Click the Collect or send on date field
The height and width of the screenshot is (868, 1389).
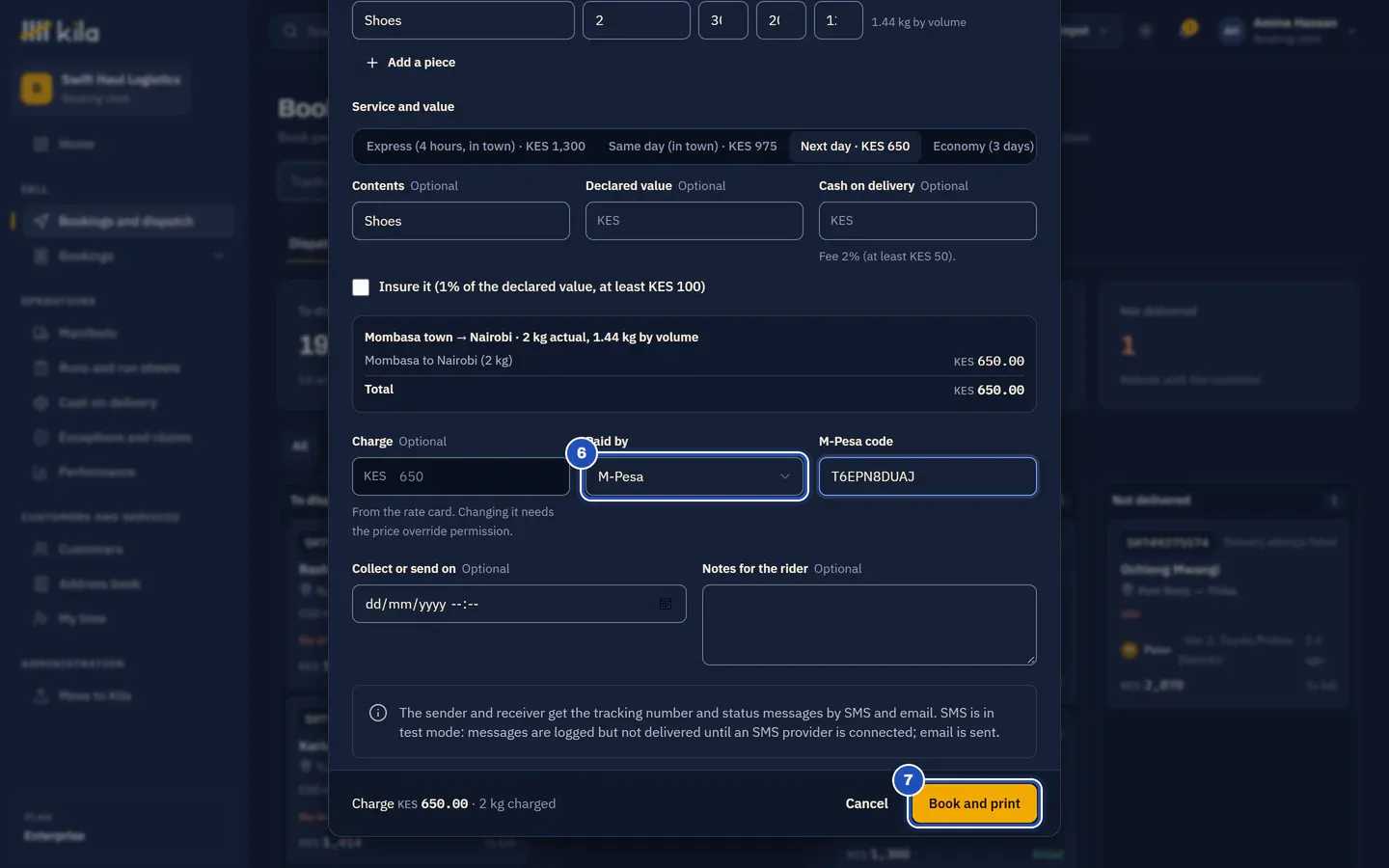point(519,604)
